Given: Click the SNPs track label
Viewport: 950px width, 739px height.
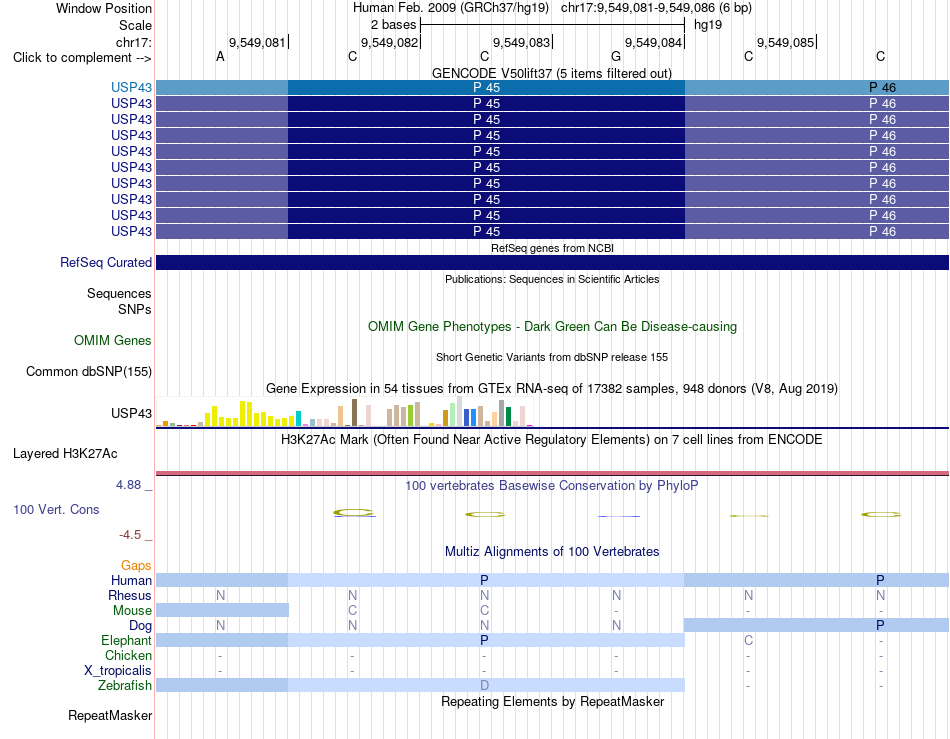Looking at the screenshot, I should click(135, 309).
